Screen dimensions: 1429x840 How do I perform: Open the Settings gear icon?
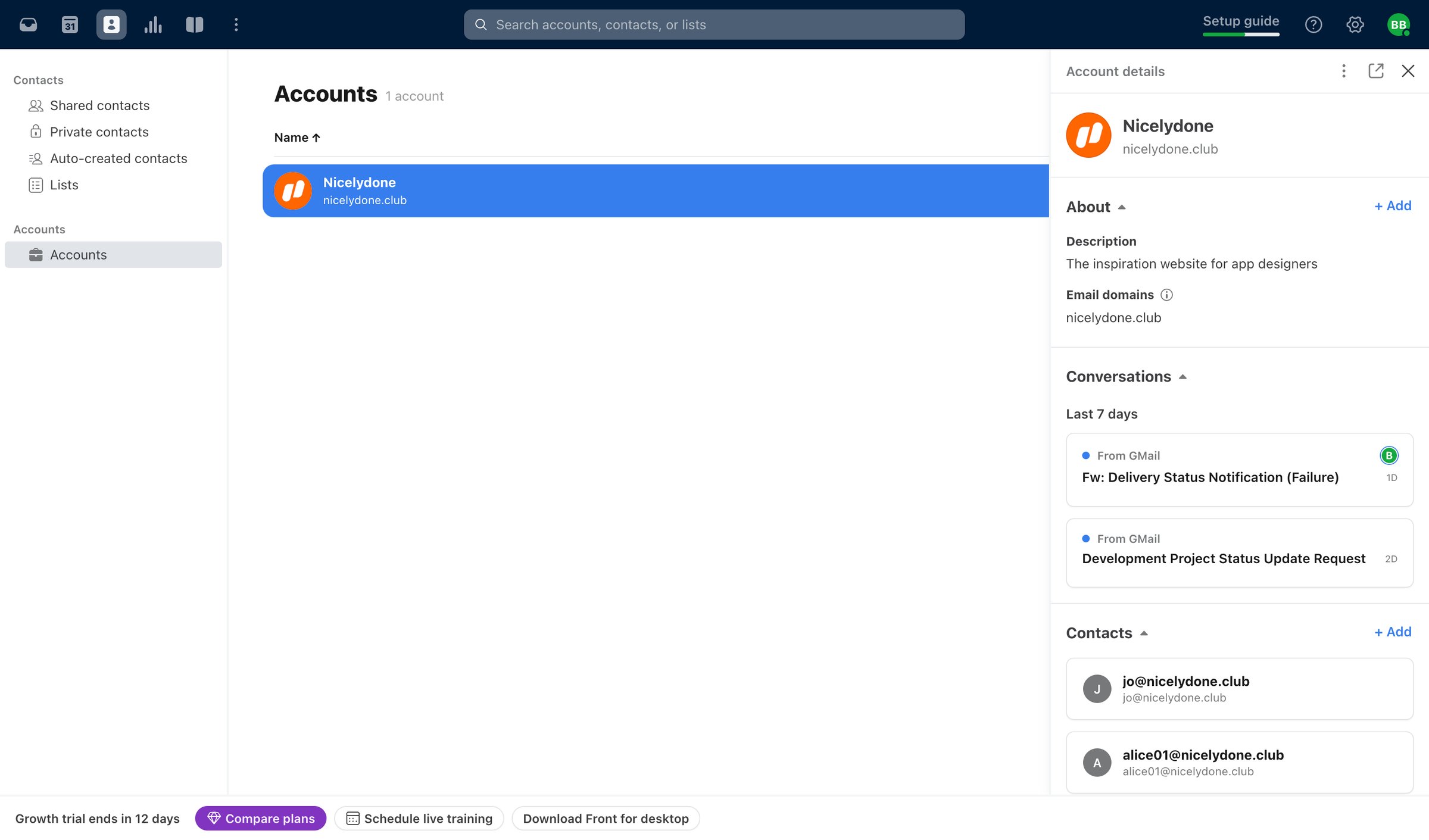coord(1355,24)
